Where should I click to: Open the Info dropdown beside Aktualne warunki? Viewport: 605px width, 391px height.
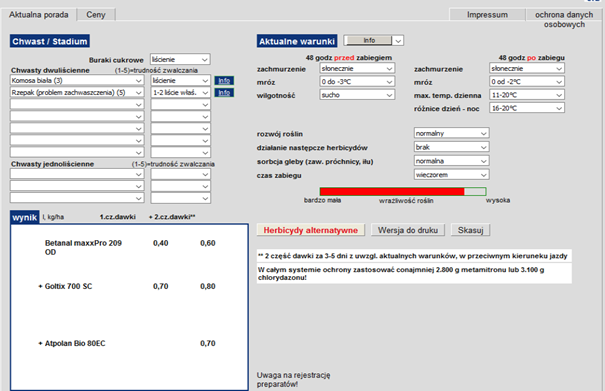click(x=373, y=41)
